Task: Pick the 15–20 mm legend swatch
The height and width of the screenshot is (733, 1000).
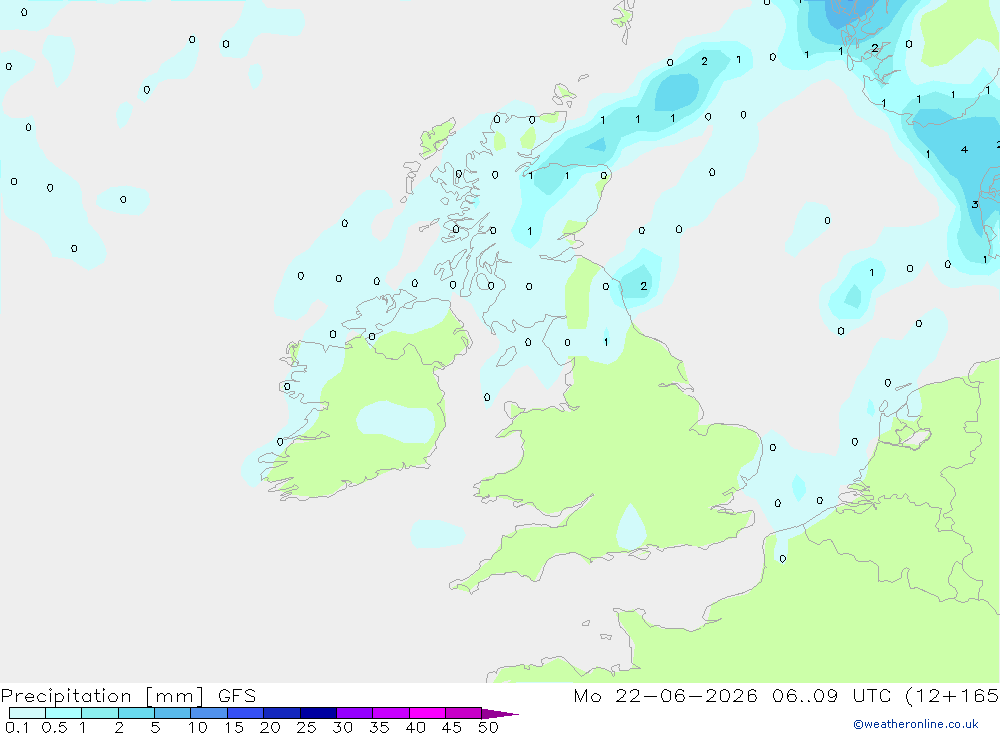Action: point(246,713)
